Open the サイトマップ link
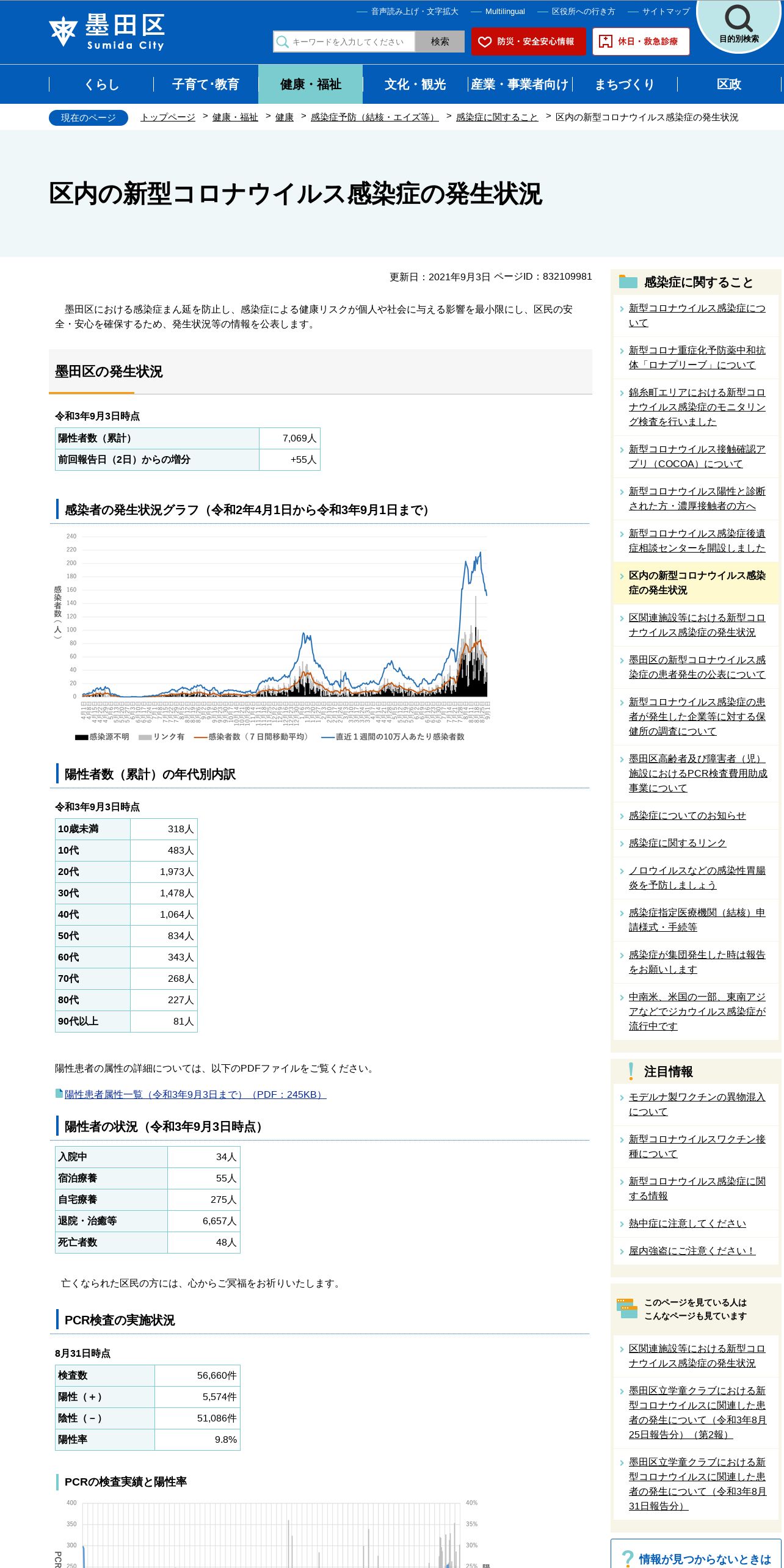 (666, 12)
